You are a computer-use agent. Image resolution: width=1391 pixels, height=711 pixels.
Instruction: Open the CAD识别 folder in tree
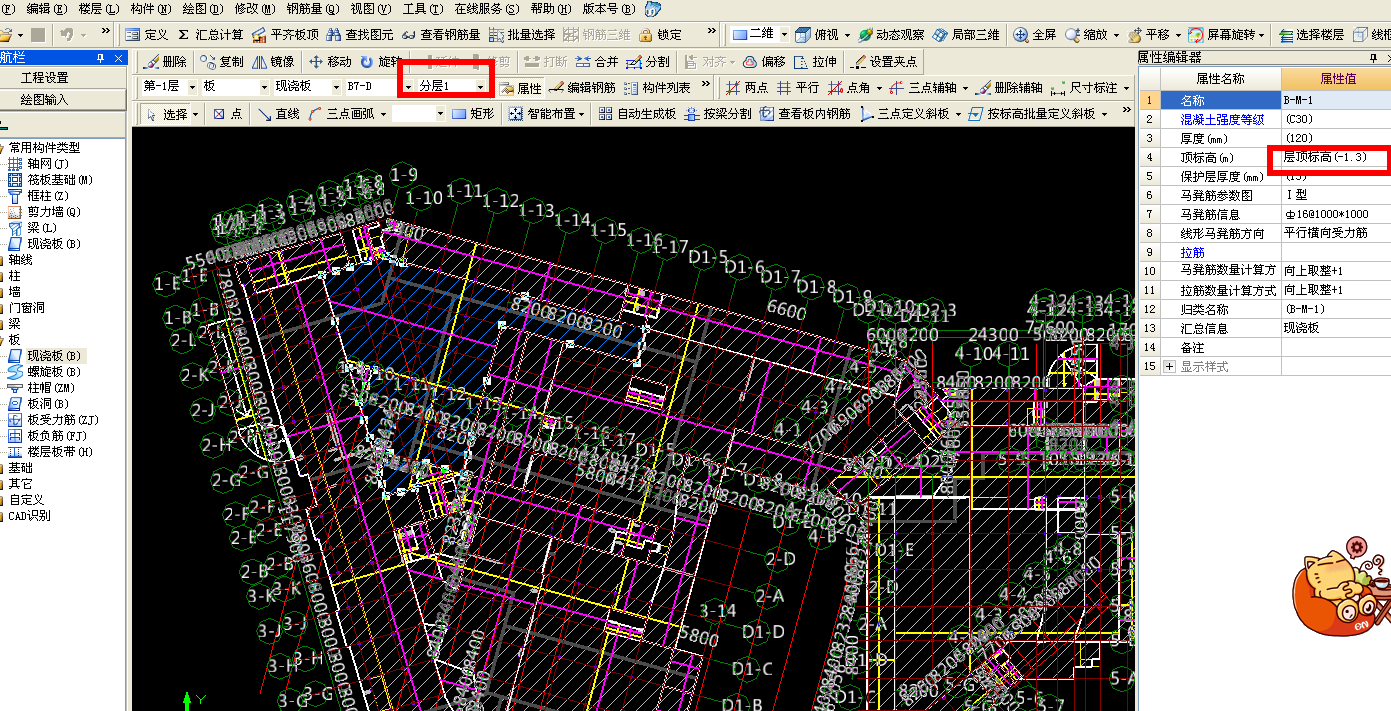pos(29,516)
